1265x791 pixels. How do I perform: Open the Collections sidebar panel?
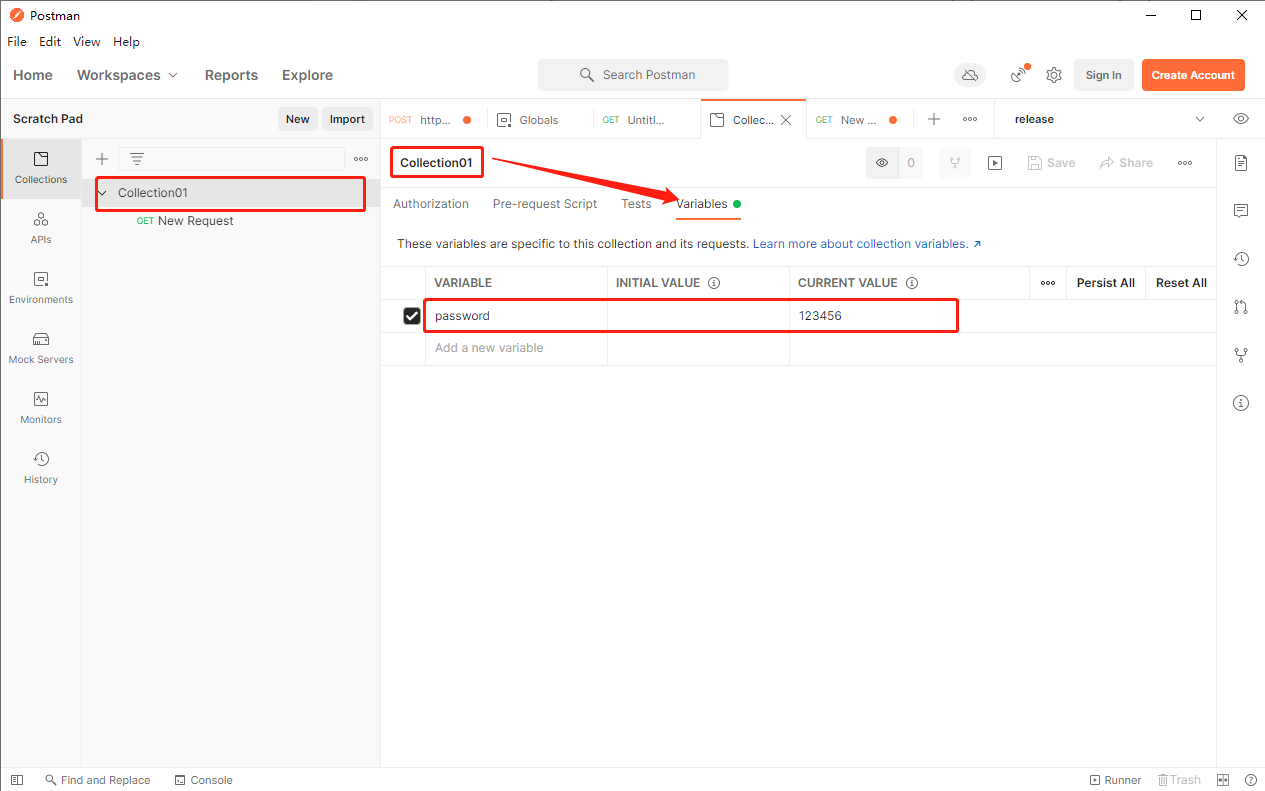point(41,167)
